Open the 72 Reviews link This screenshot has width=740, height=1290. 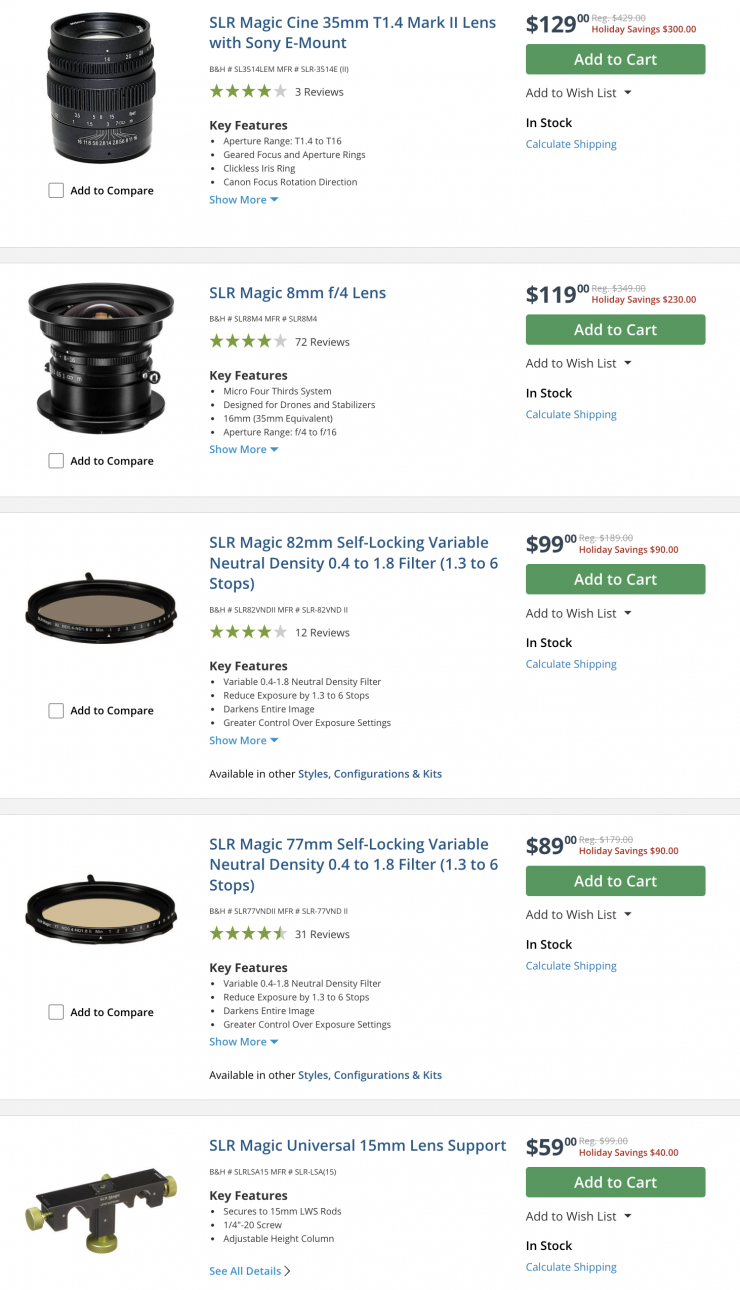pos(322,342)
